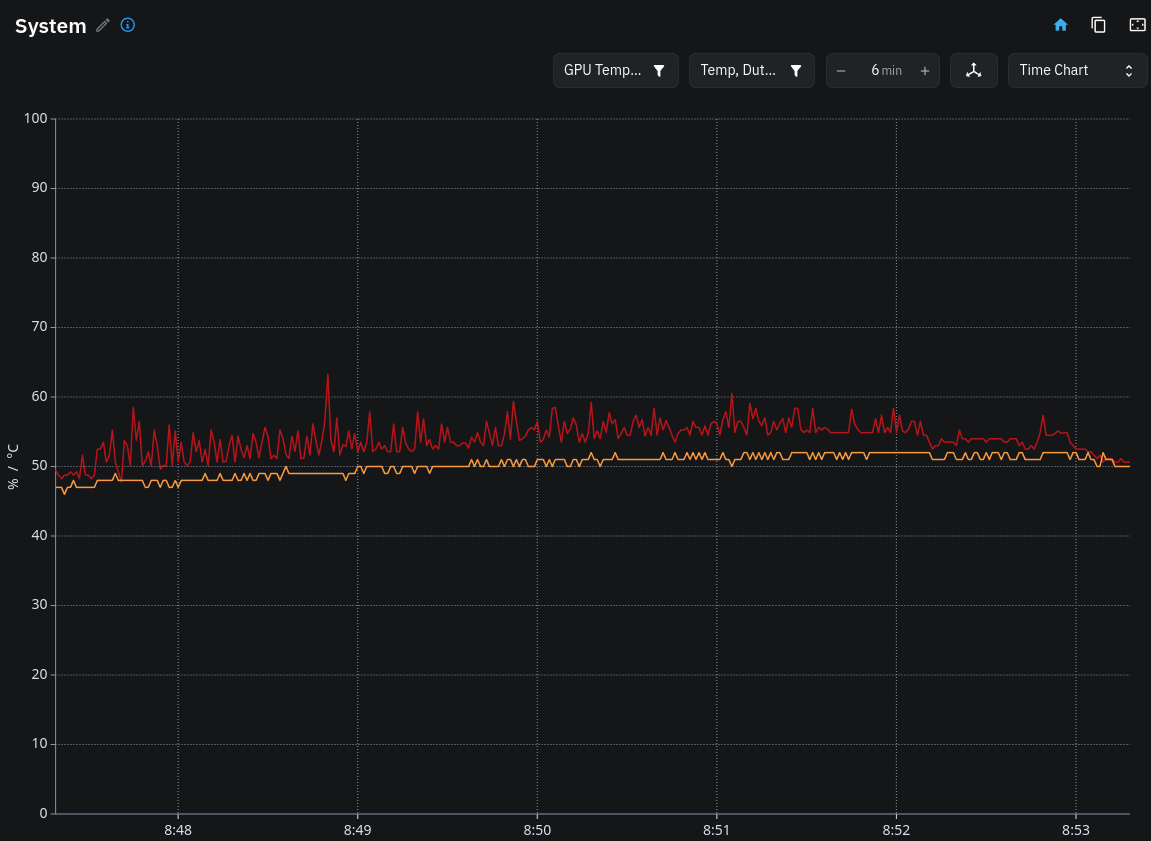Click the System dashboard title
Viewport: 1151px width, 841px height.
(51, 26)
